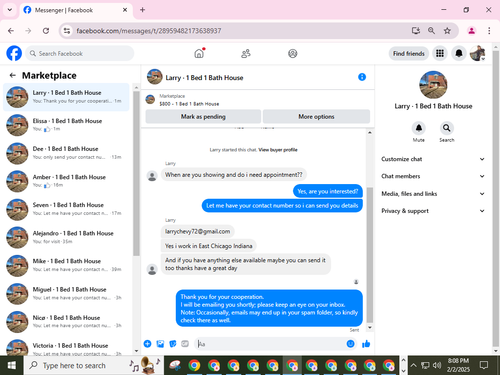
Task: Click site information icon in address bar
Action: (67, 31)
